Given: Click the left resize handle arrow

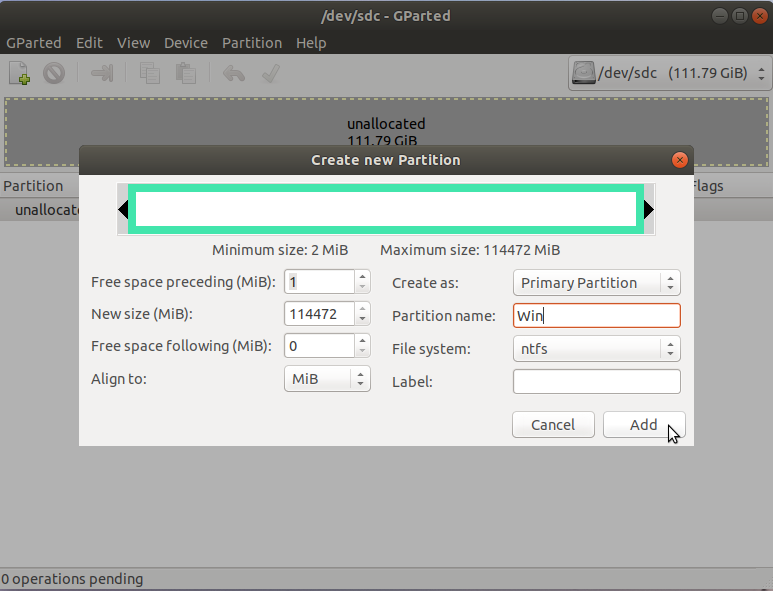Looking at the screenshot, I should (x=123, y=210).
